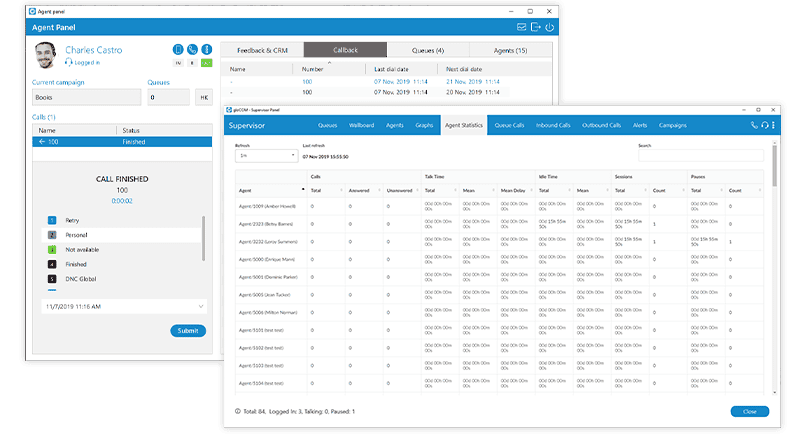Select the Retry disposition option
Screen dimensions: 800x435
[x=77, y=220]
